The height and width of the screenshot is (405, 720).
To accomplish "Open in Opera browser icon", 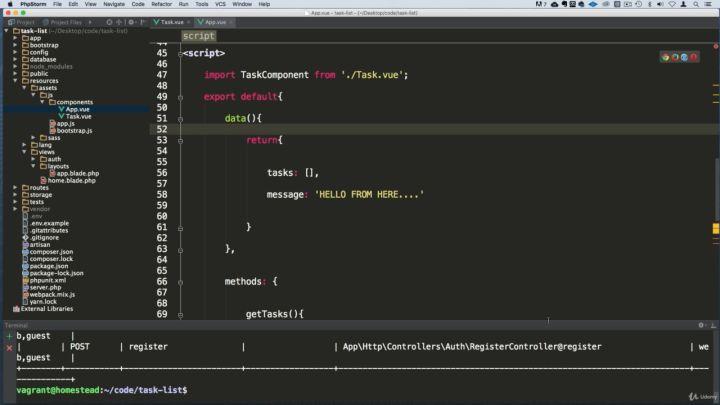I will tap(694, 57).
